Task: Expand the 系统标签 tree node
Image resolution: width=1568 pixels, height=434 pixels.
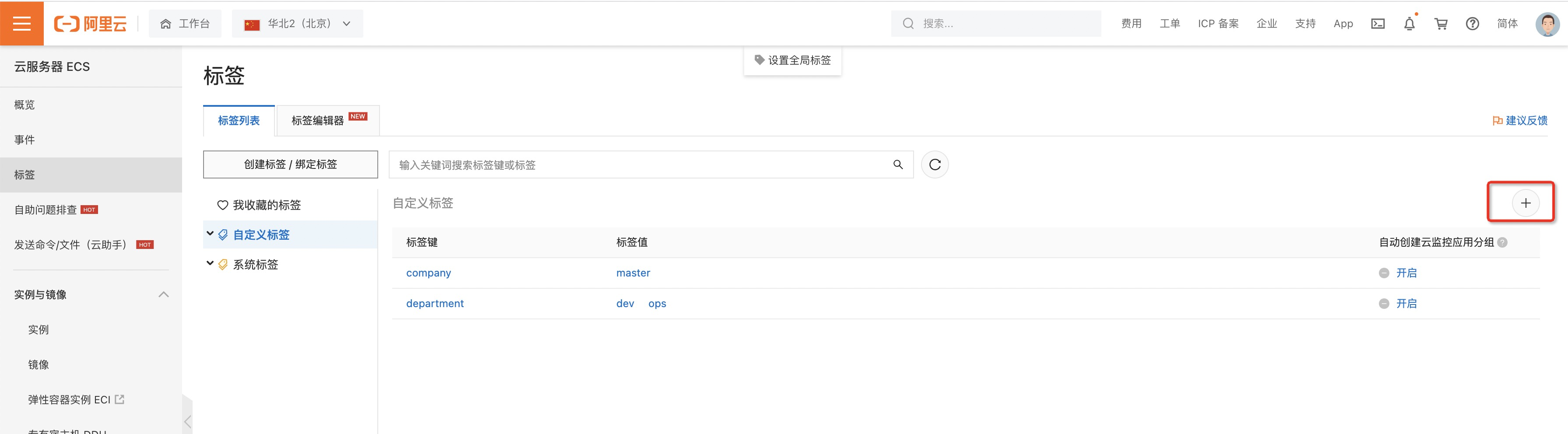Action: tap(210, 263)
